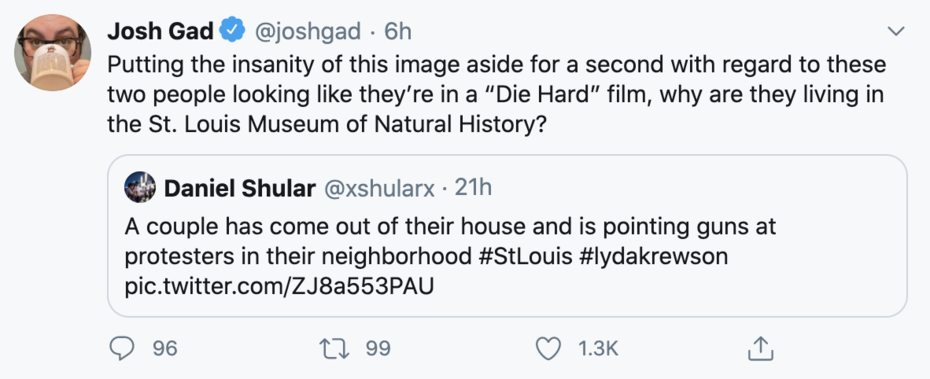Visit the @xshularx handle
The image size is (930, 379).
(x=380, y=189)
